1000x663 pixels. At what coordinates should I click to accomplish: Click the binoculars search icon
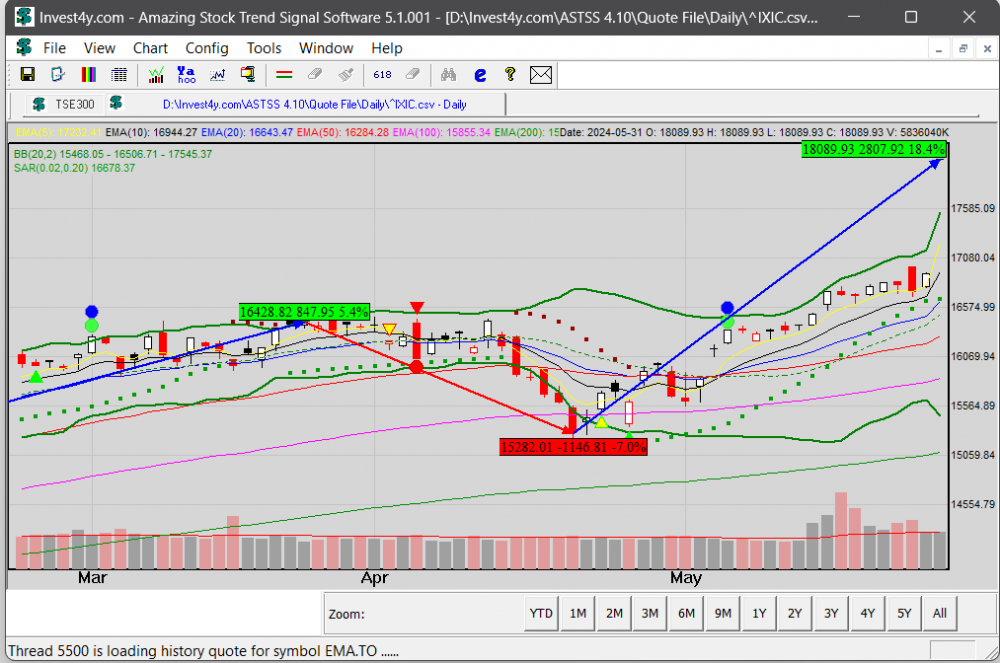click(x=449, y=74)
